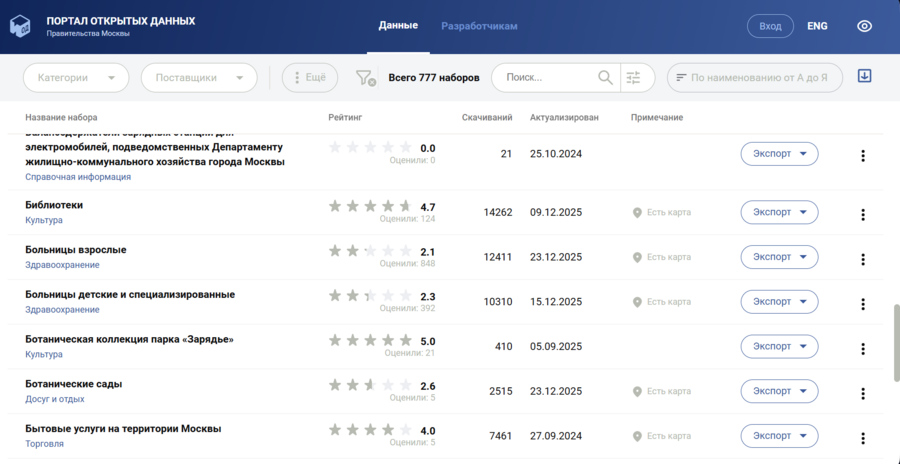This screenshot has height=464, width=900.
Task: Open sort order 'По наименованию' selector
Action: point(754,78)
